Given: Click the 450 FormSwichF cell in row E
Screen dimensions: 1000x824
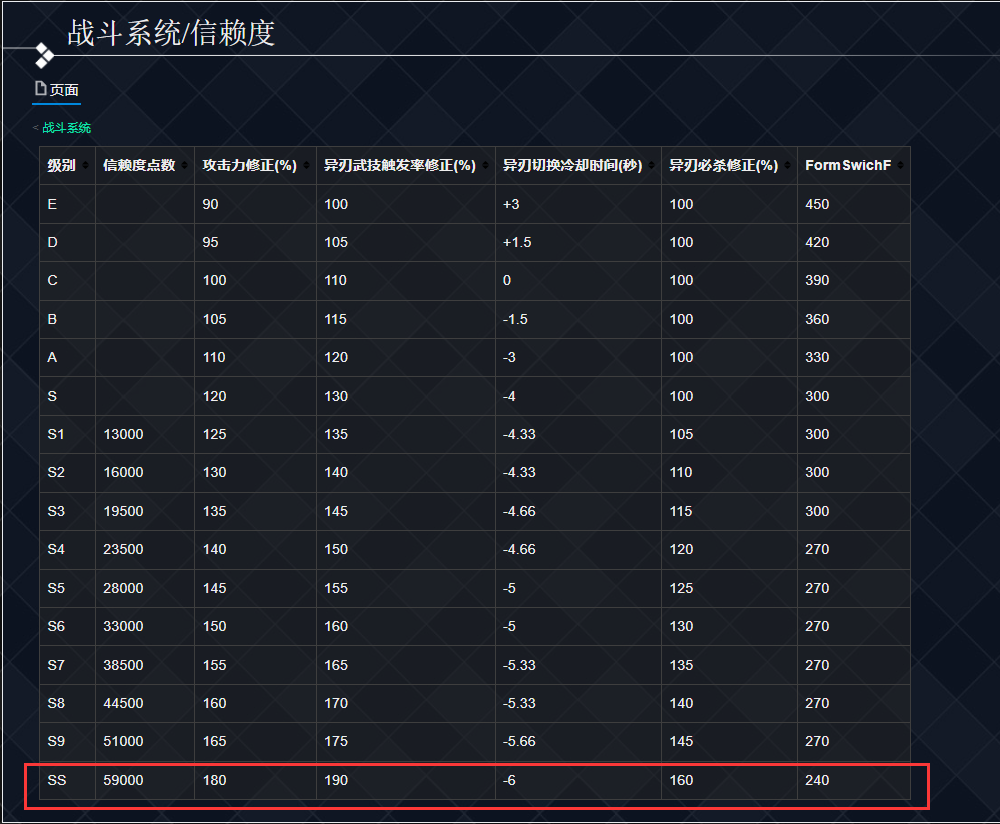Looking at the screenshot, I should [817, 204].
